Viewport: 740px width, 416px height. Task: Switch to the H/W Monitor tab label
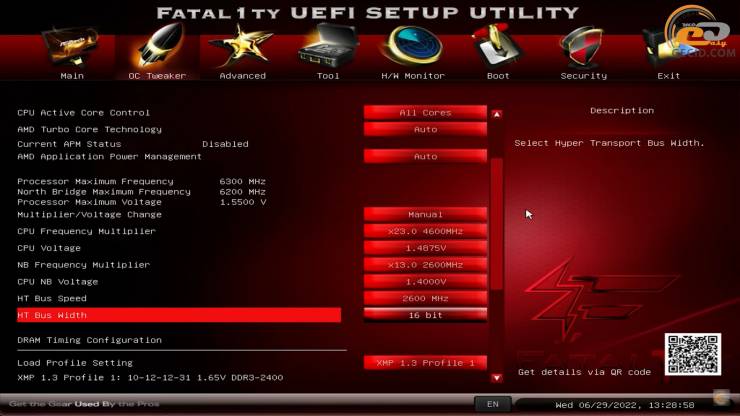point(413,76)
